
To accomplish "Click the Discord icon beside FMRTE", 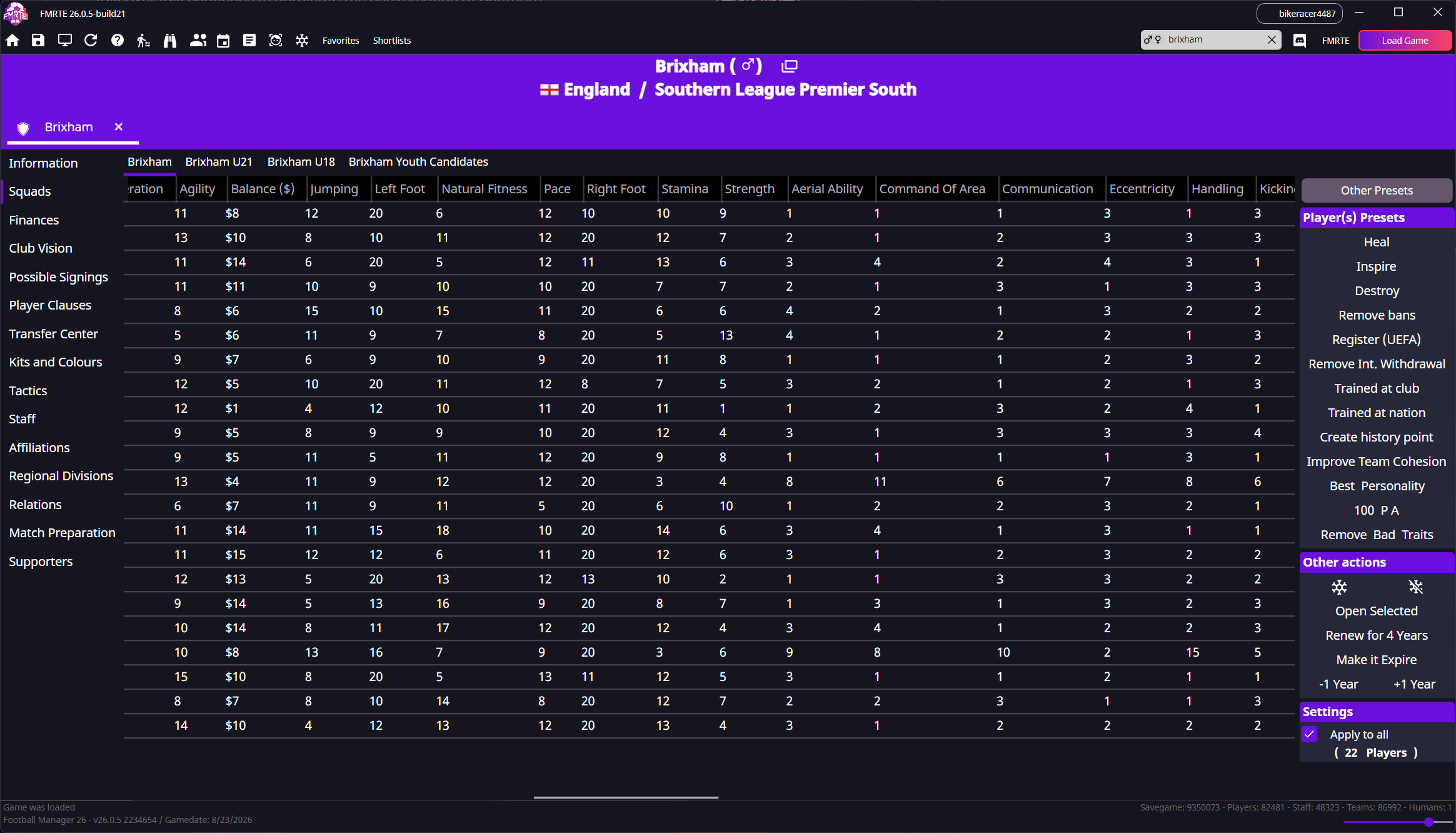I will tap(1300, 41).
